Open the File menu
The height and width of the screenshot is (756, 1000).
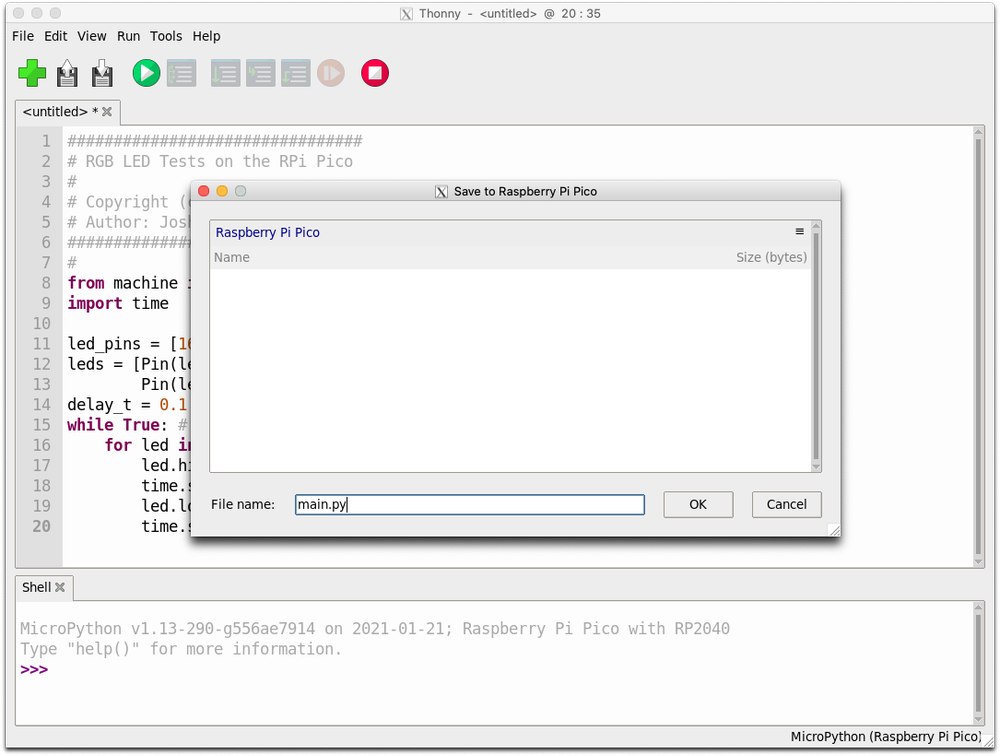(x=23, y=36)
